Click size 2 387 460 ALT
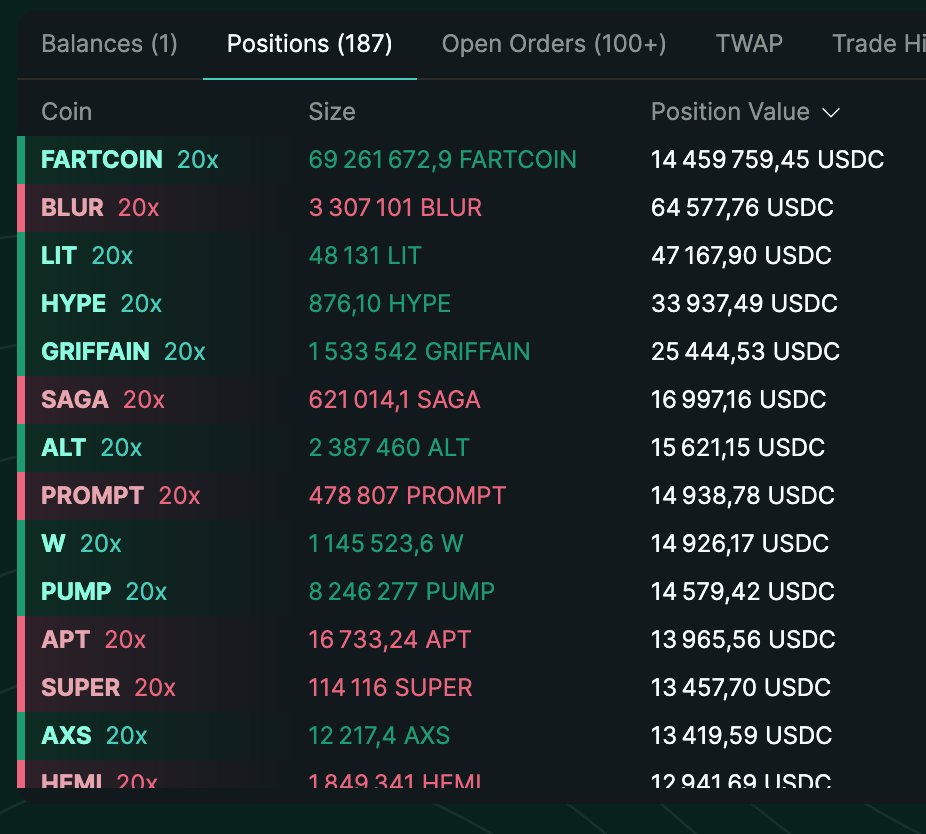926x834 pixels. point(389,448)
